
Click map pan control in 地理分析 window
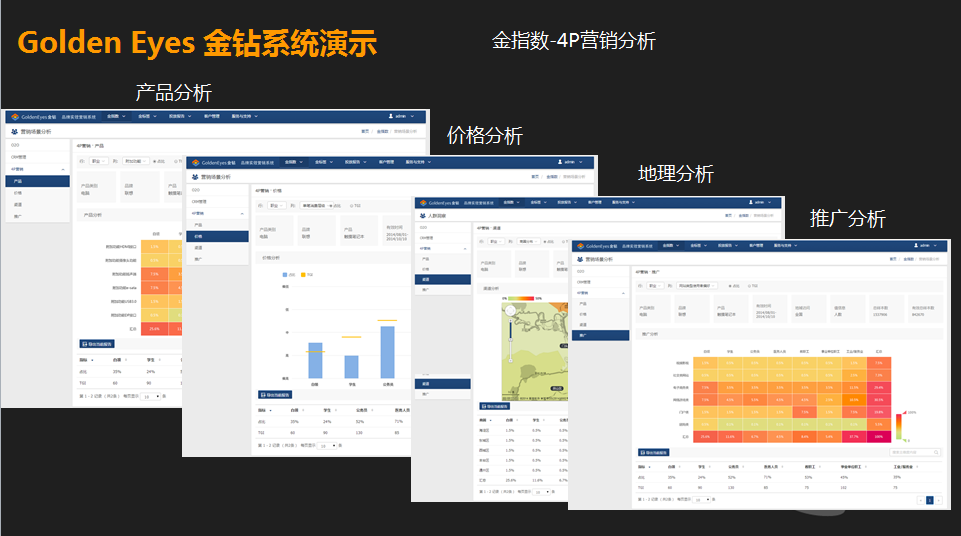(510, 311)
